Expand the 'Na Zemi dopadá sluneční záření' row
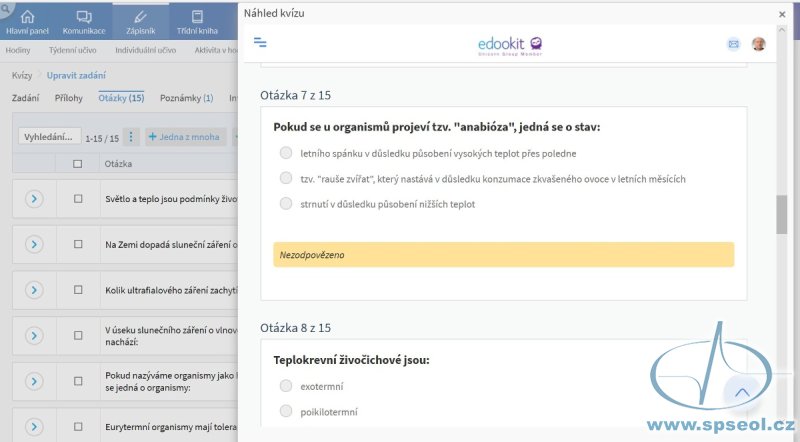 [34, 244]
